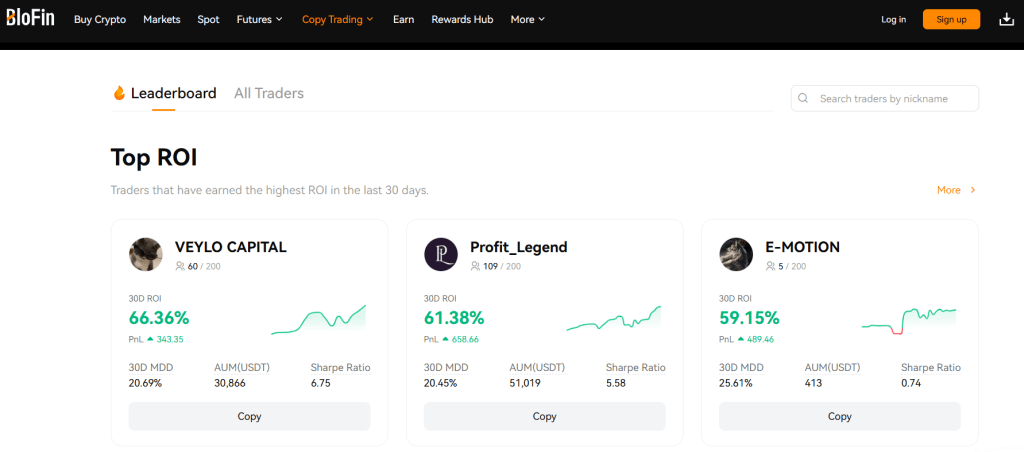The width and height of the screenshot is (1024, 452).
Task: Click the download app icon
Action: pyautogui.click(x=1006, y=19)
